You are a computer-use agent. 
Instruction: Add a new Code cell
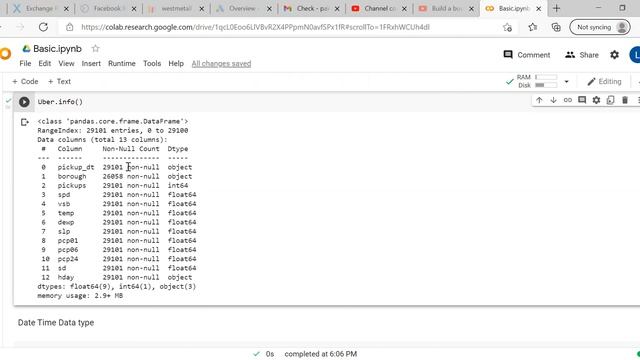(x=25, y=82)
